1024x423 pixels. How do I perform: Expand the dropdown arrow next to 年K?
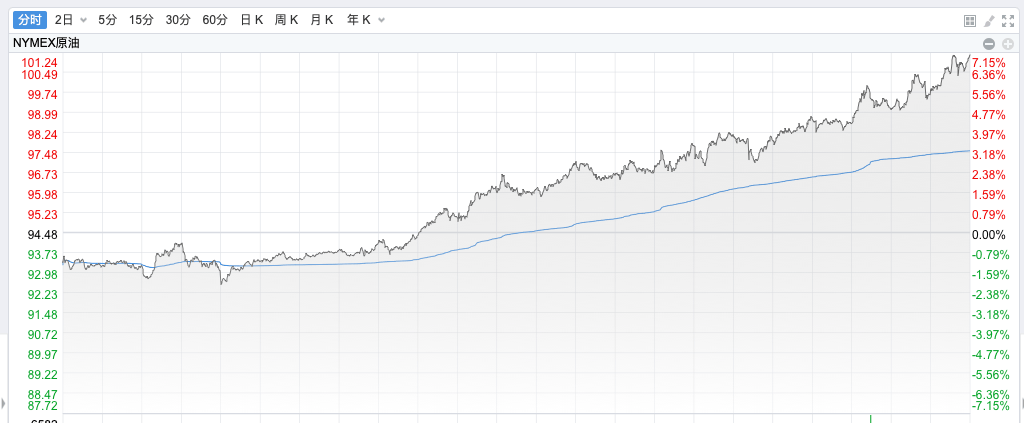coord(381,20)
